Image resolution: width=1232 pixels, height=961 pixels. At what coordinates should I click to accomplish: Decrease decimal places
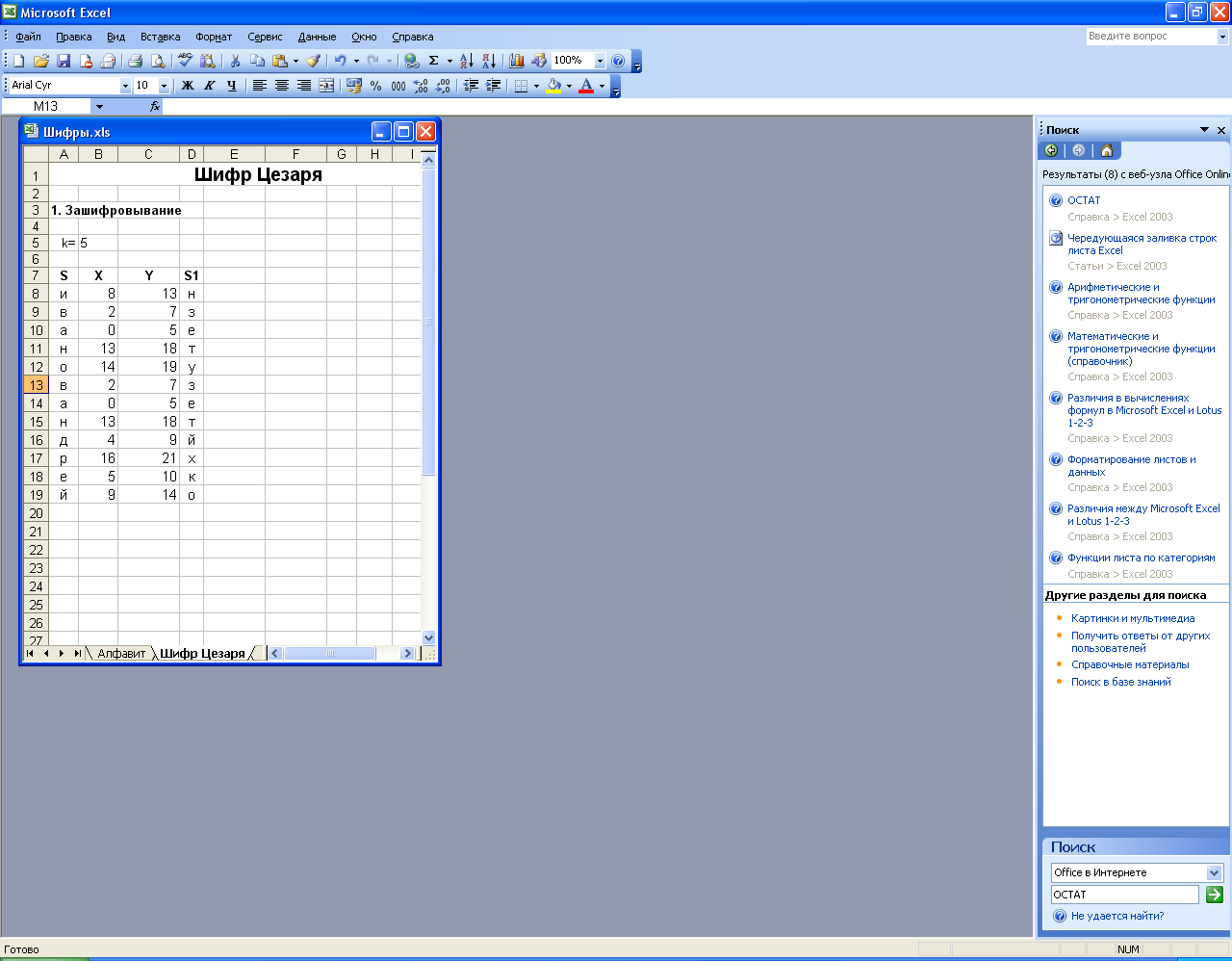tap(443, 86)
